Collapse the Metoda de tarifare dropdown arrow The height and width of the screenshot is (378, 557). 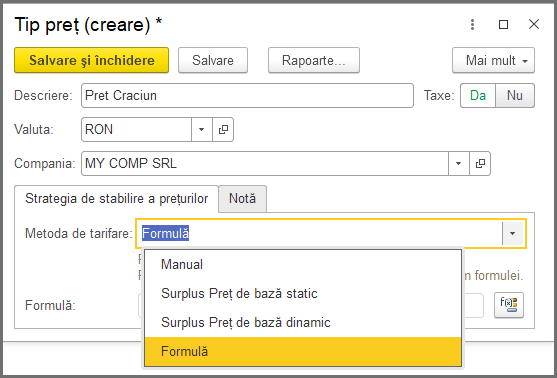click(x=512, y=233)
